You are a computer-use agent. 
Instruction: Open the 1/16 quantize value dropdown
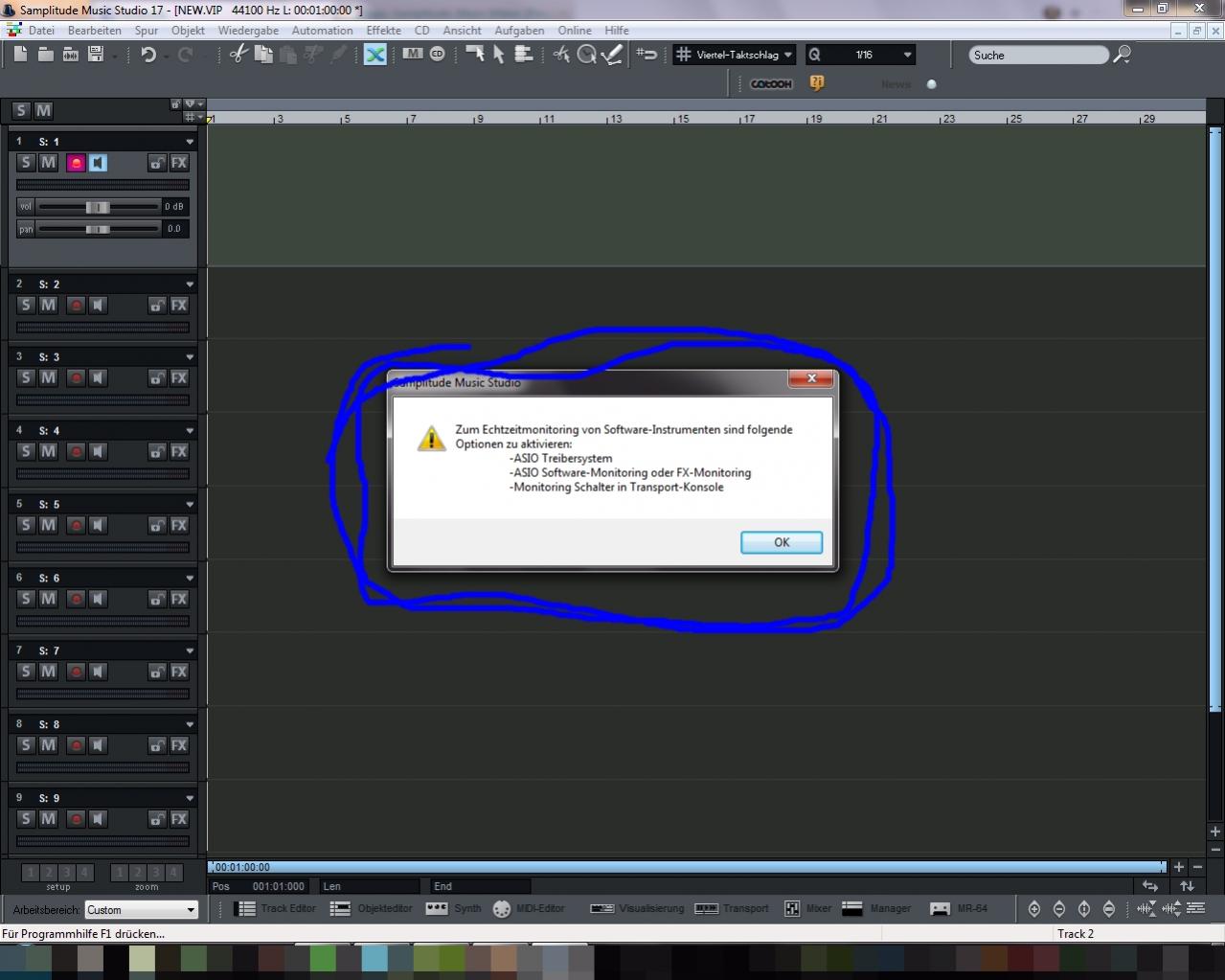(x=907, y=56)
